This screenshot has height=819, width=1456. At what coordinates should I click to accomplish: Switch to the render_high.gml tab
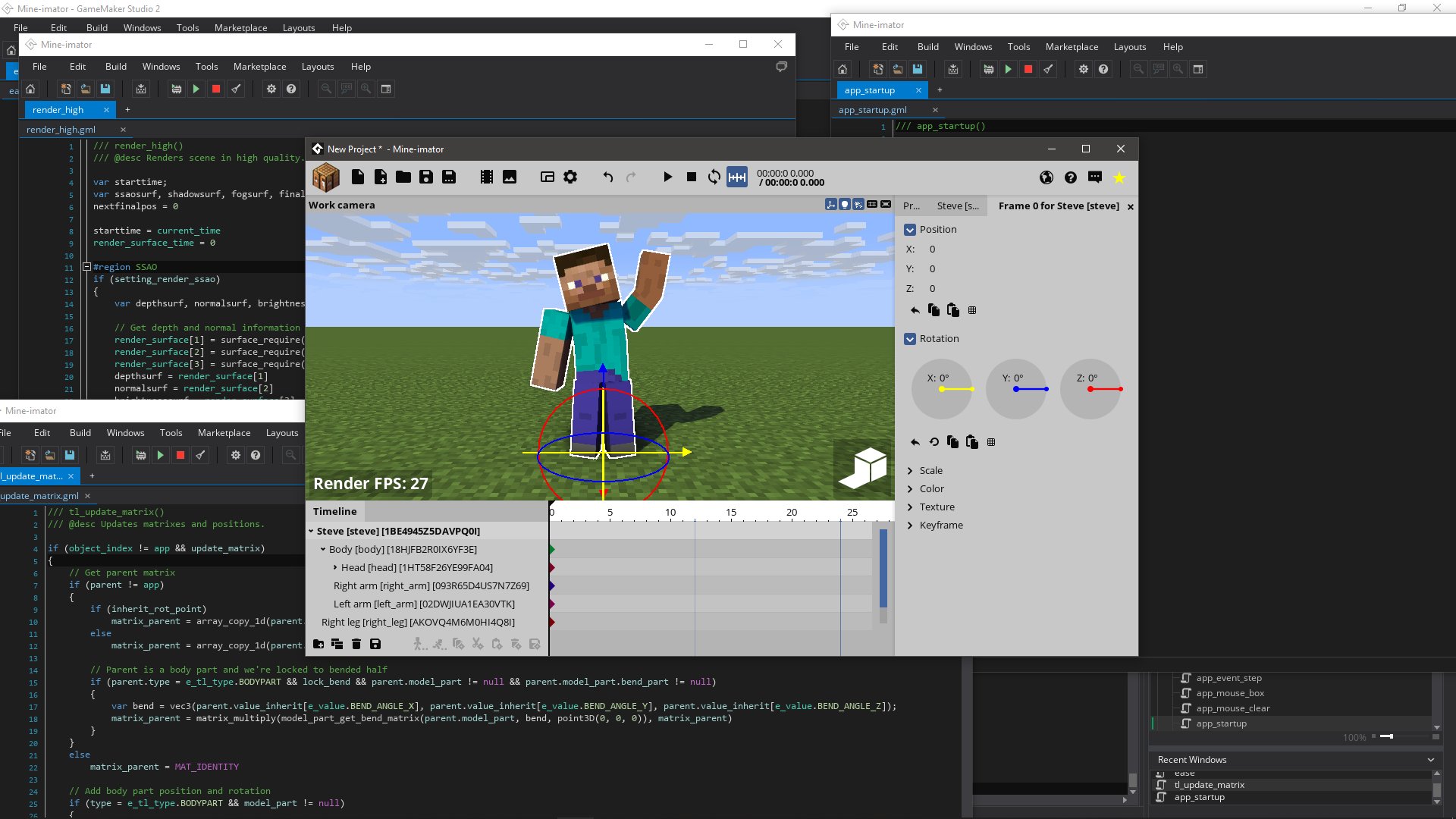click(x=59, y=129)
